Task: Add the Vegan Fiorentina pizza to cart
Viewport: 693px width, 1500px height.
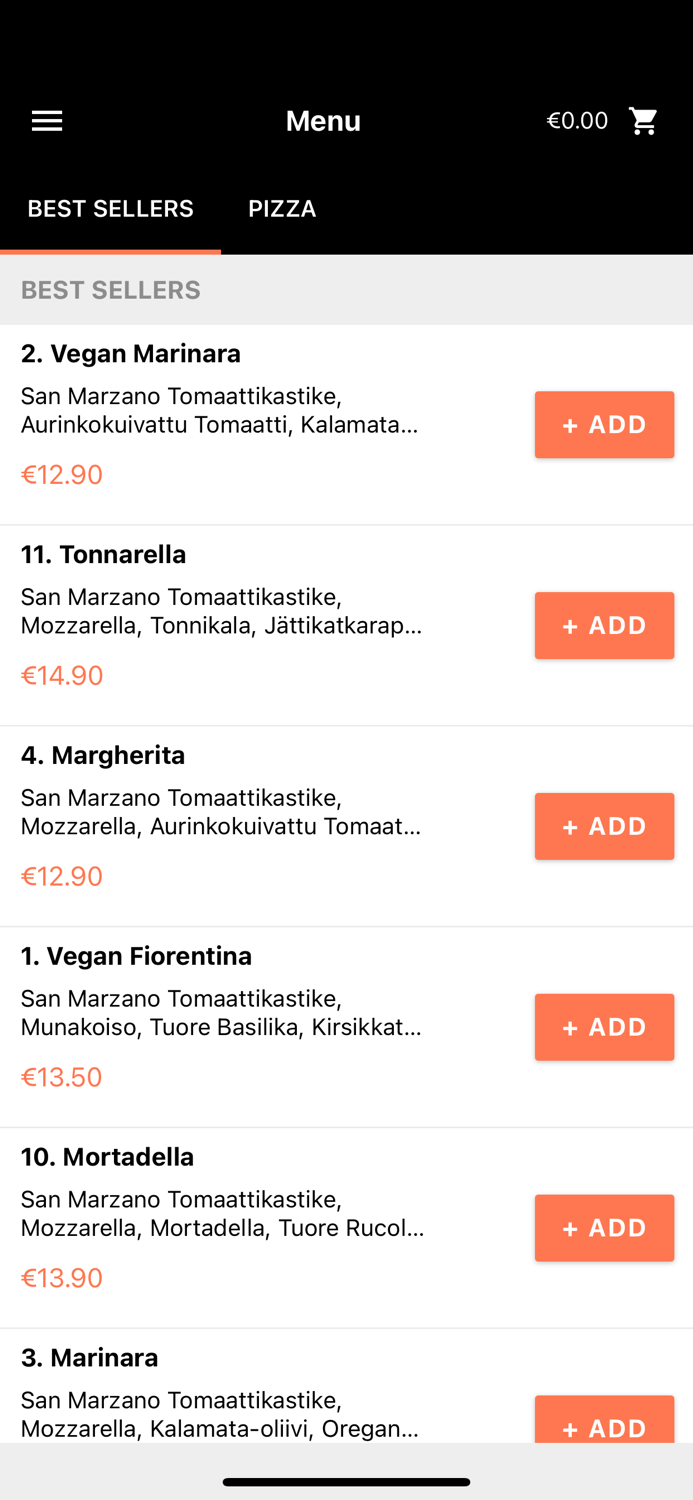Action: point(604,1026)
